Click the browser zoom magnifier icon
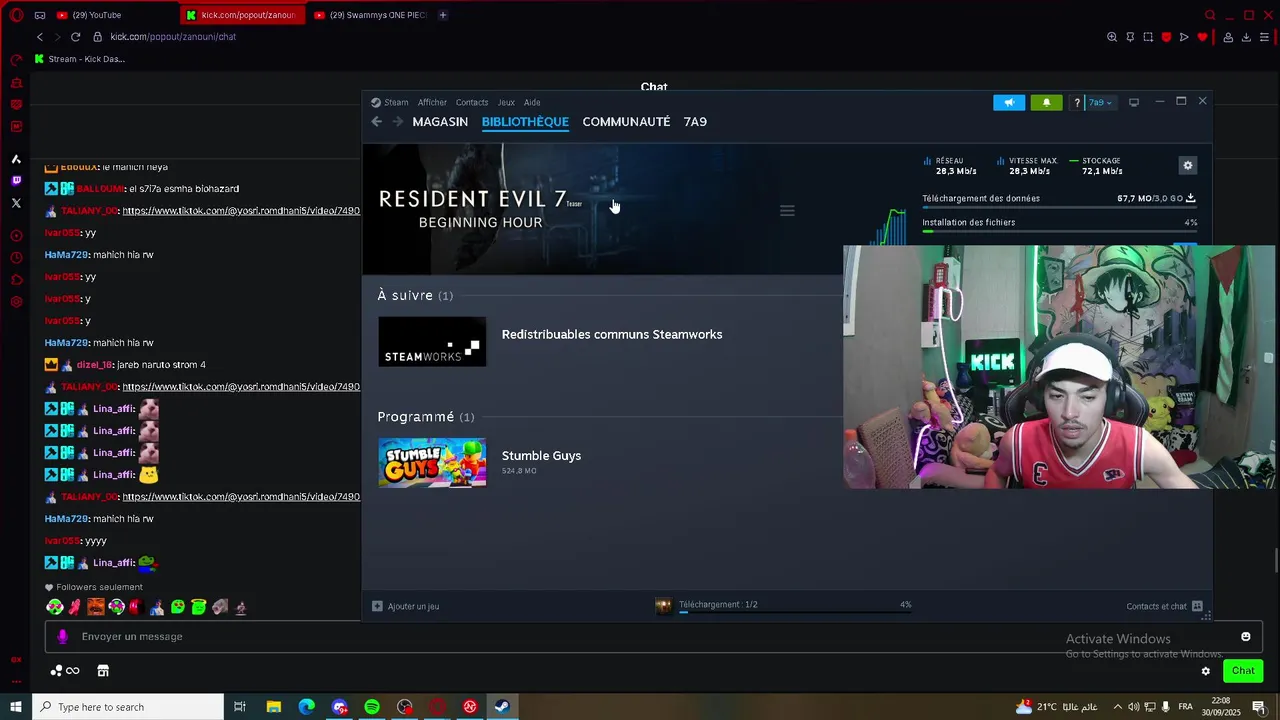Image resolution: width=1280 pixels, height=720 pixels. click(x=1112, y=37)
